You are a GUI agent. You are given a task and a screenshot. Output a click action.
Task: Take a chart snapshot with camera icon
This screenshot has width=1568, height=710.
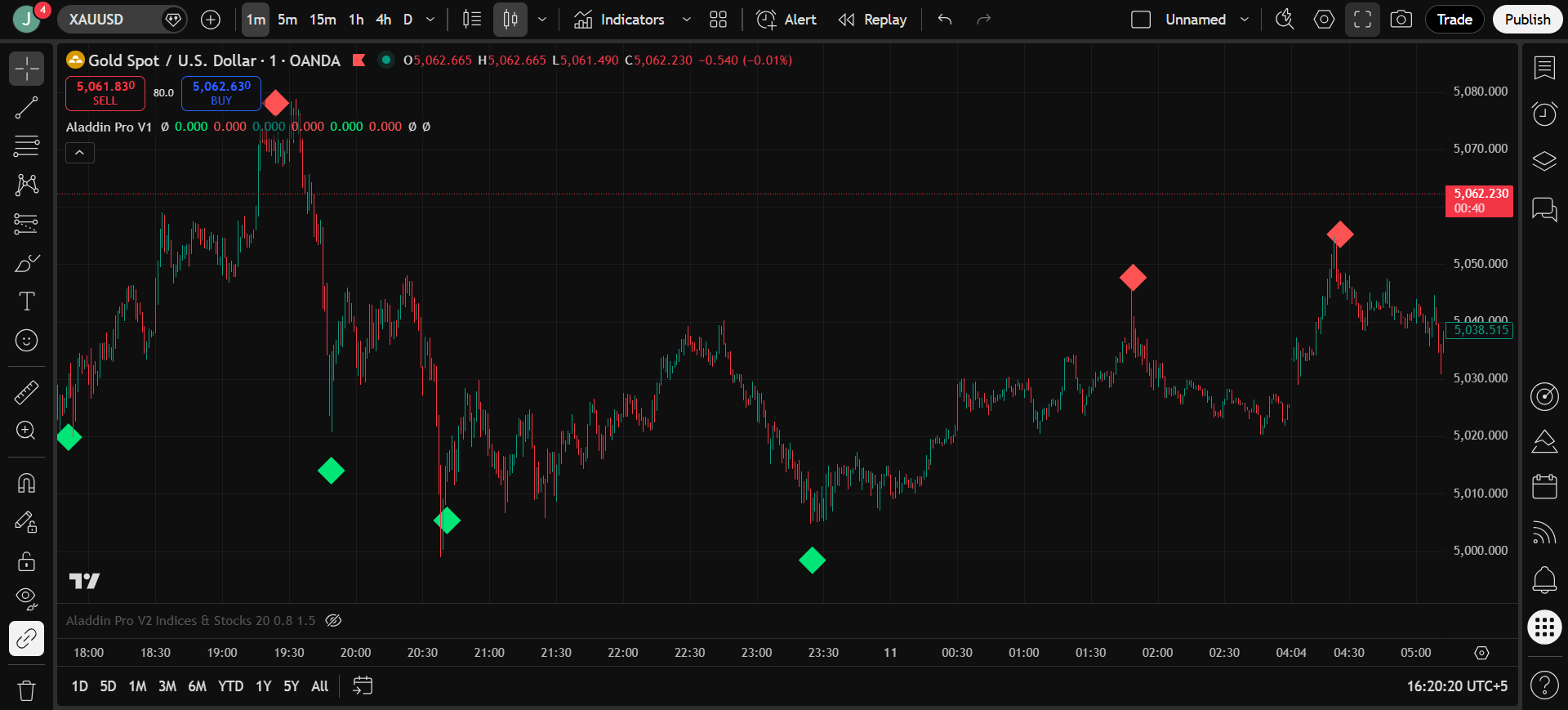1401,20
